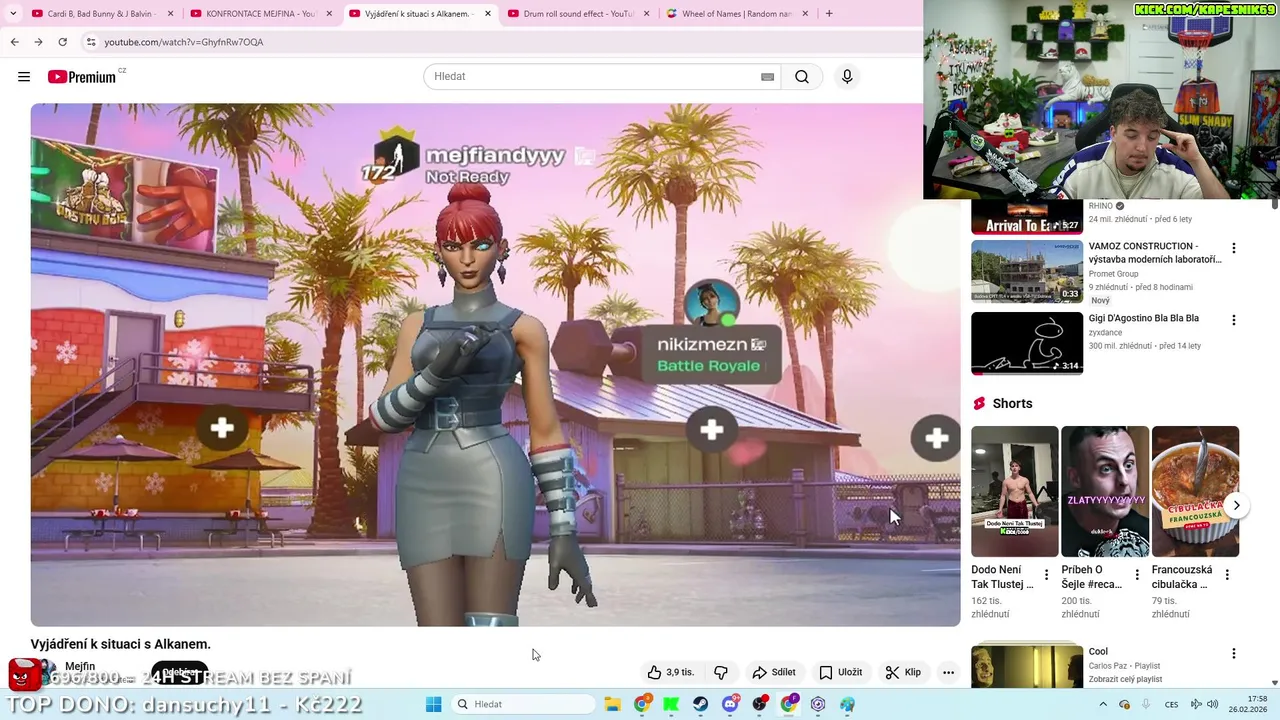Click Zobrazit celý playlist link
The width and height of the screenshot is (1280, 720).
pos(1125,679)
